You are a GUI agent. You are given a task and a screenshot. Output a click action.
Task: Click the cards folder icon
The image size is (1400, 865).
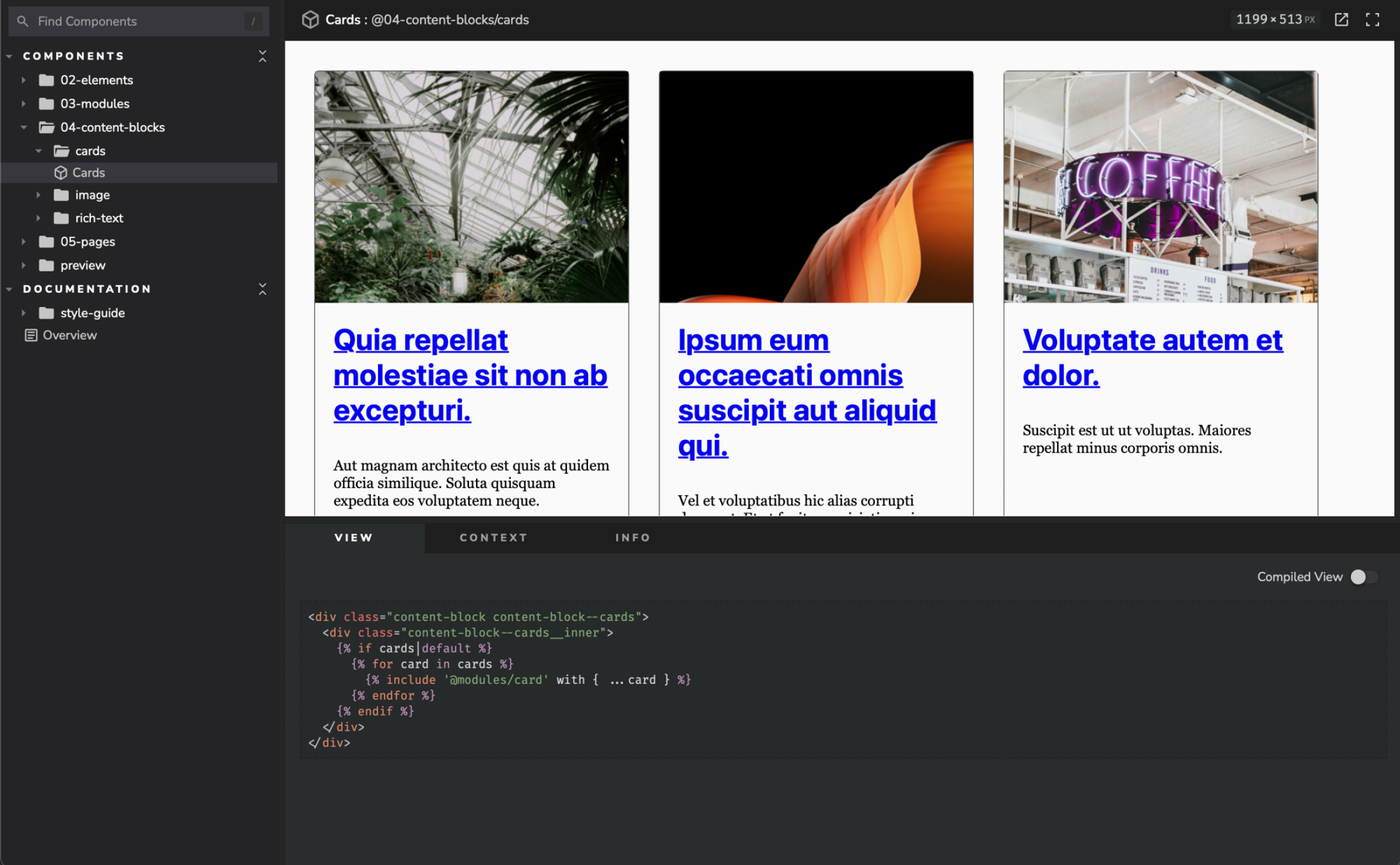60,150
